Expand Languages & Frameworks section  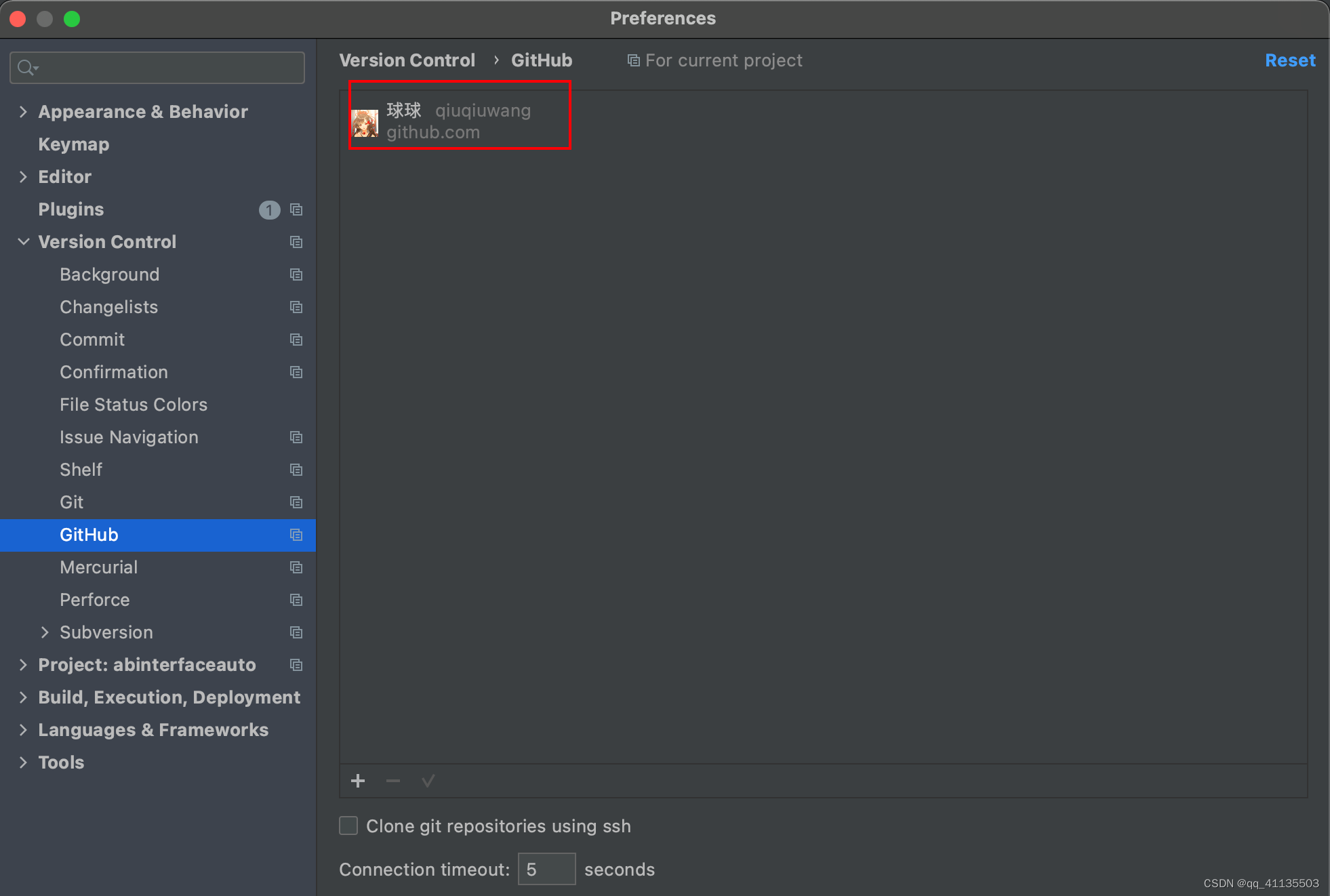(23, 730)
